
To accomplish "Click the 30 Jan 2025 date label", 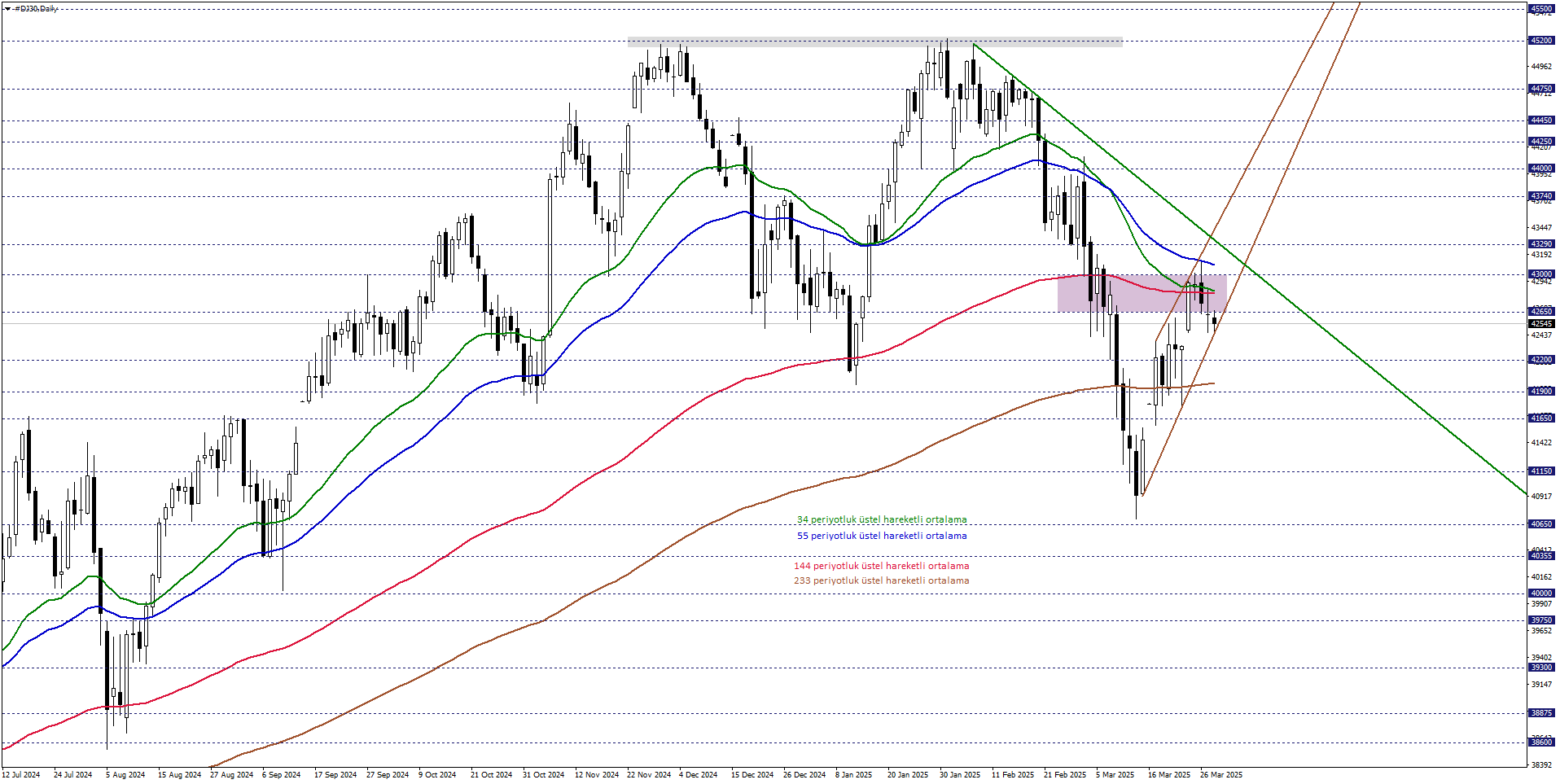I will coord(960,775).
